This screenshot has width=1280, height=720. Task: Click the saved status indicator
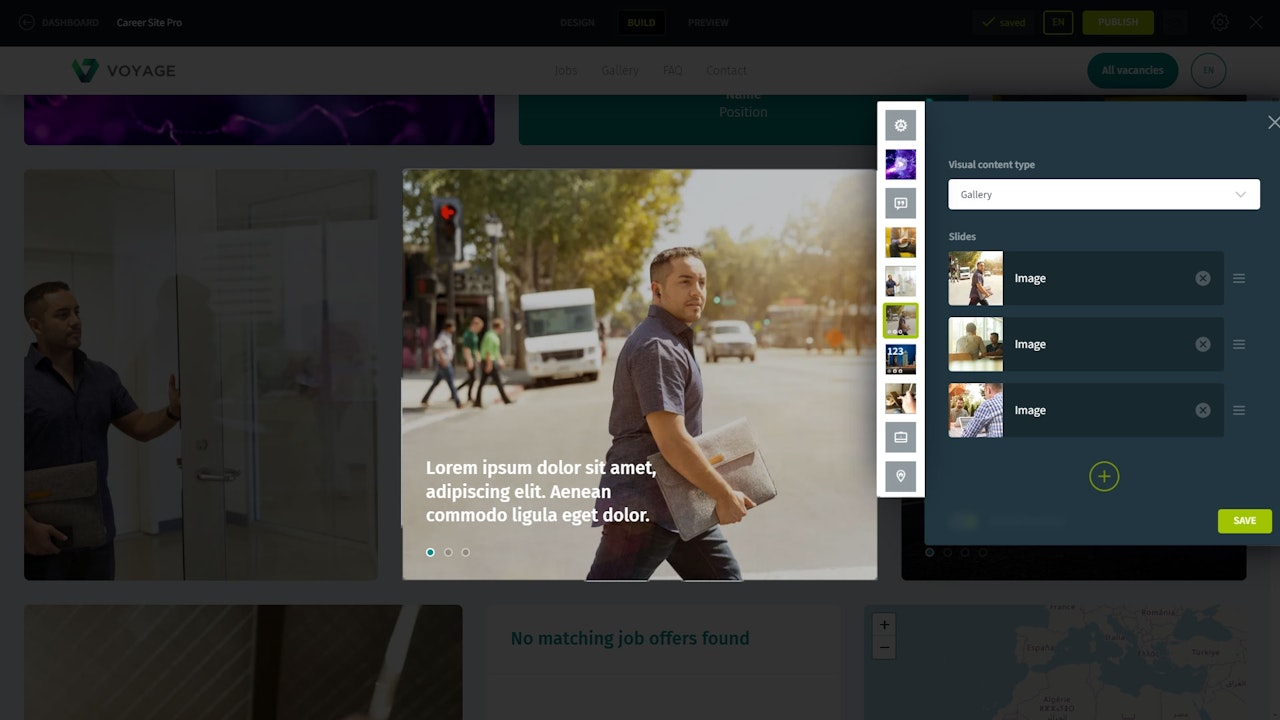point(1004,22)
